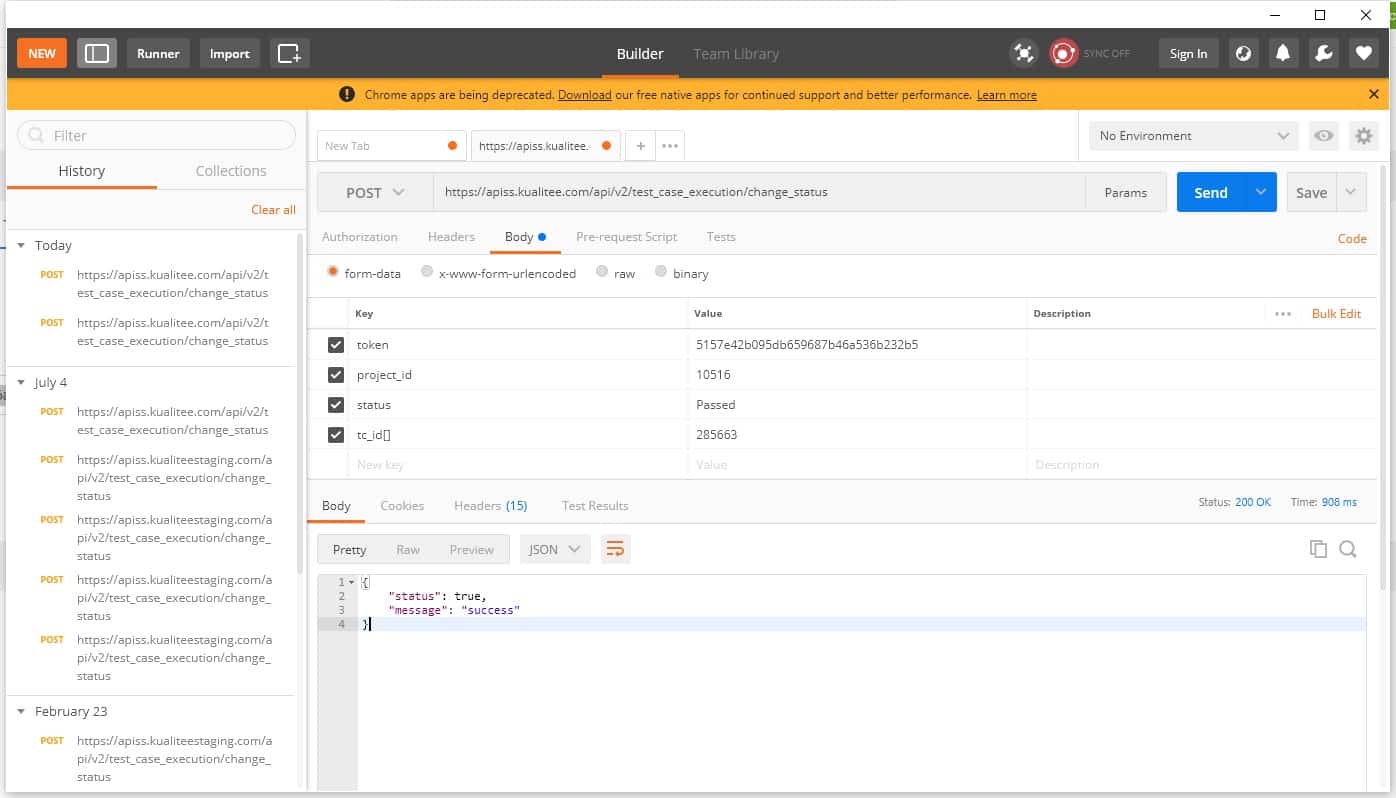Open Bulk Edit mode
The image size is (1396, 798).
1336,314
